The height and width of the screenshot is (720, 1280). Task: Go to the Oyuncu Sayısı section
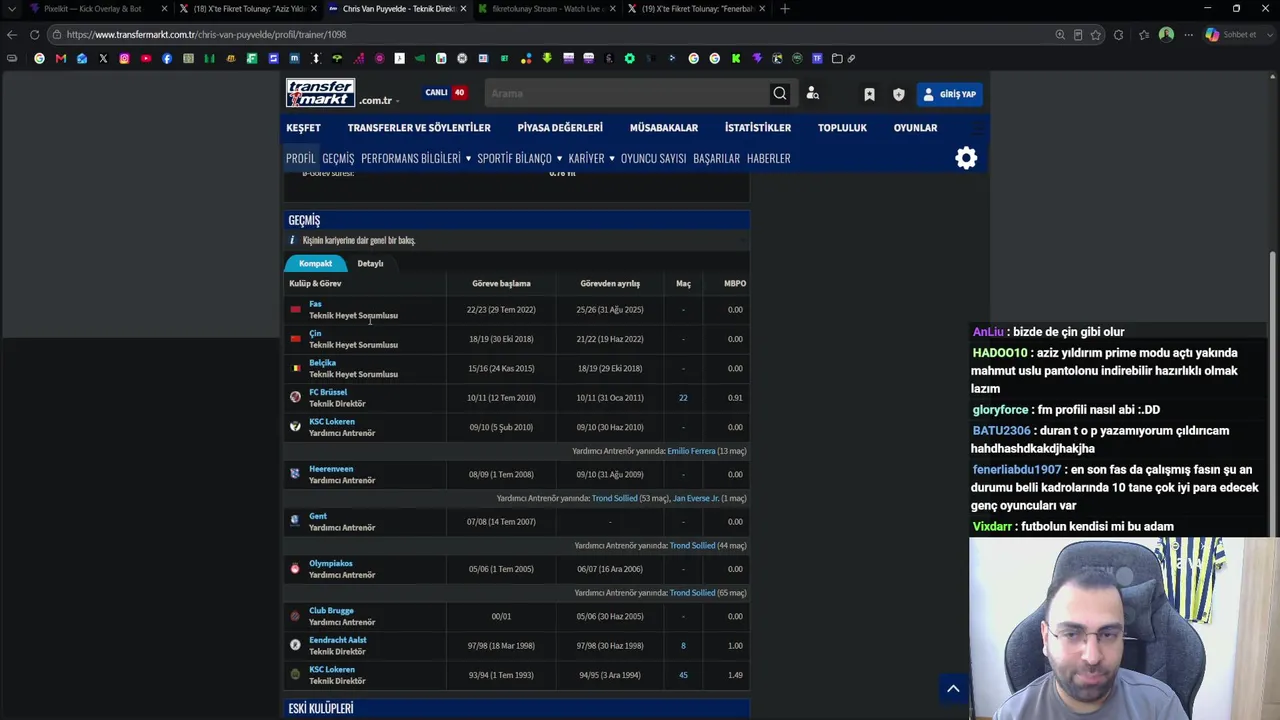tap(653, 158)
